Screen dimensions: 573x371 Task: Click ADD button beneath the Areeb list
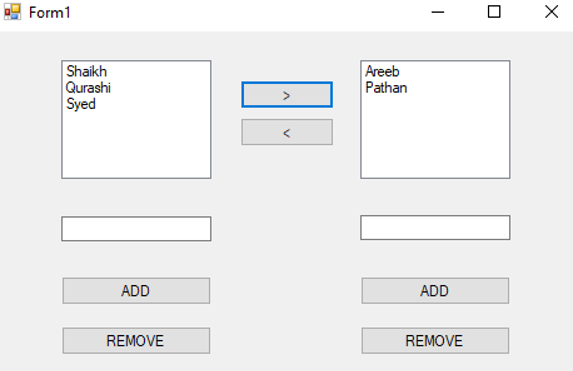click(x=435, y=291)
